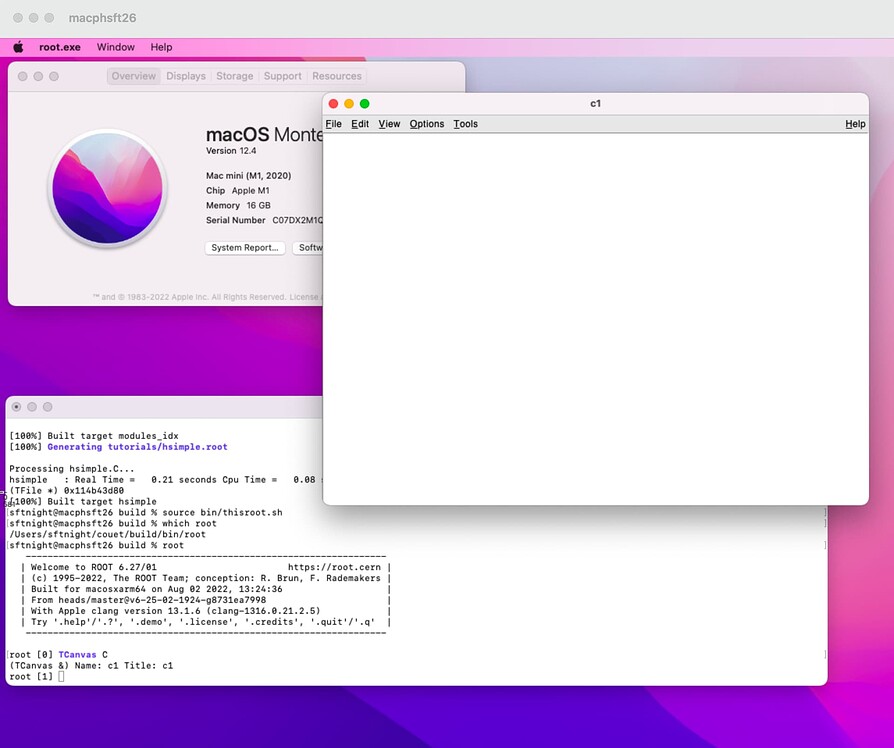This screenshot has height=748, width=894.
Task: Click 'source bin/thisroot.sh' command line
Action: [x=222, y=513]
